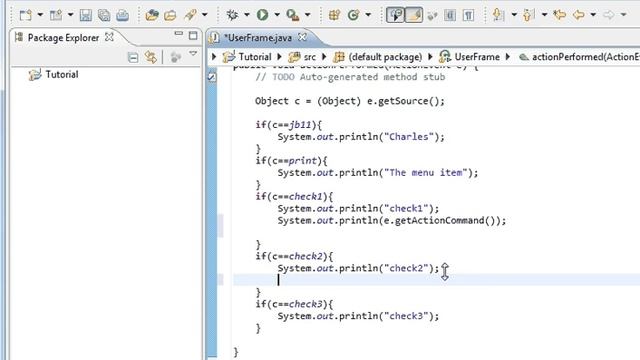Click the Run External Tools icon
The width and height of the screenshot is (640, 360).
pos(293,16)
